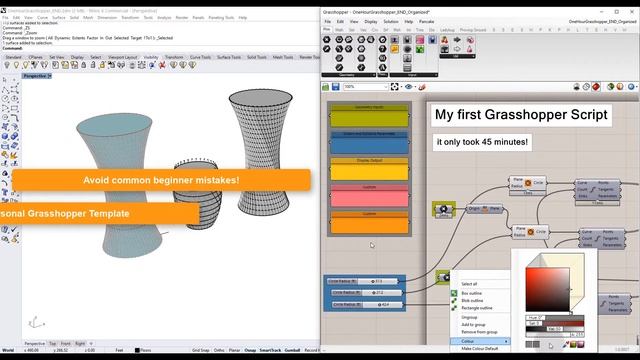
Task: Select the first black hexagon geometry parameter
Action: pos(327,40)
